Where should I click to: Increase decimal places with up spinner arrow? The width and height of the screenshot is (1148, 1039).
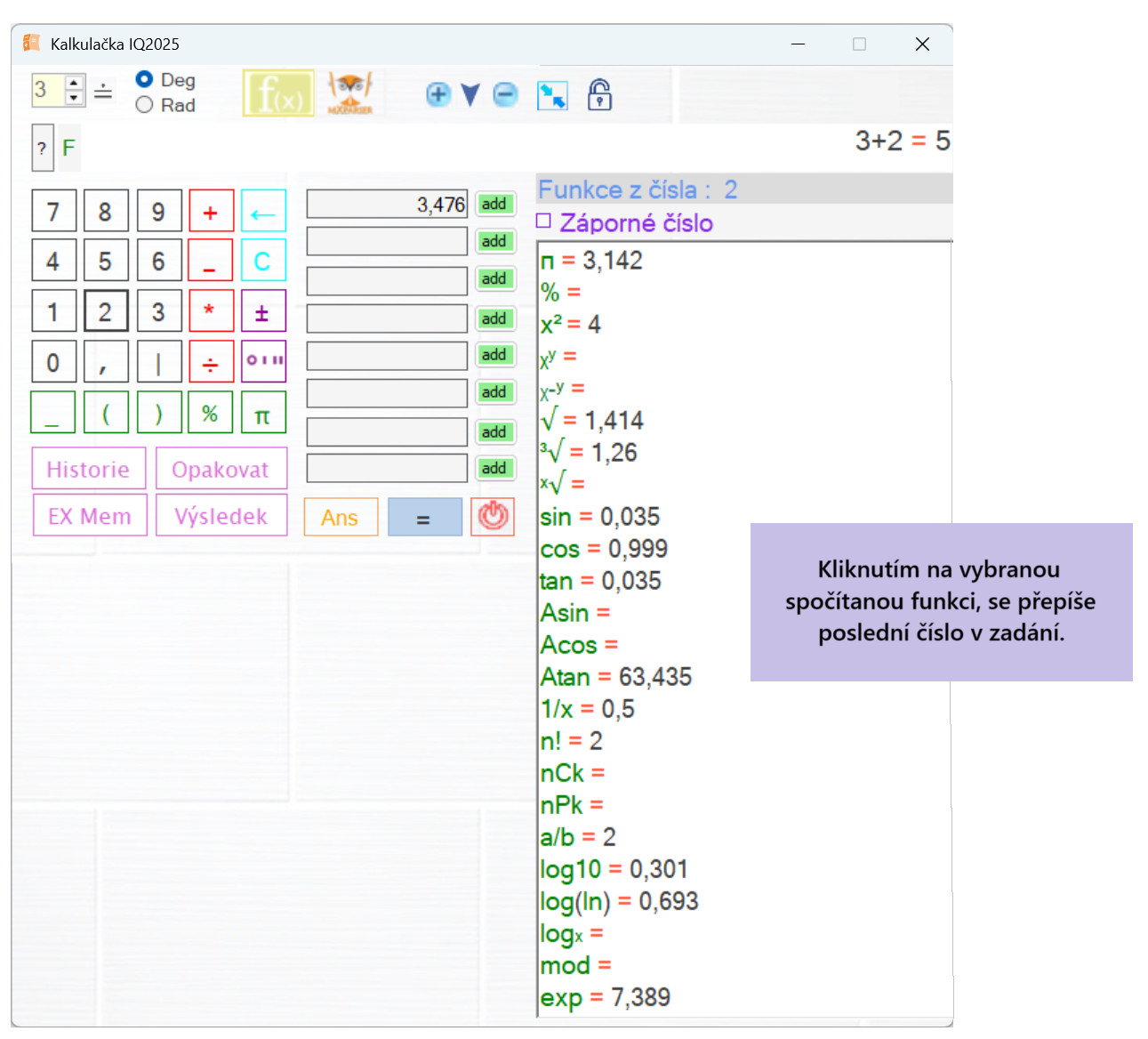[74, 83]
